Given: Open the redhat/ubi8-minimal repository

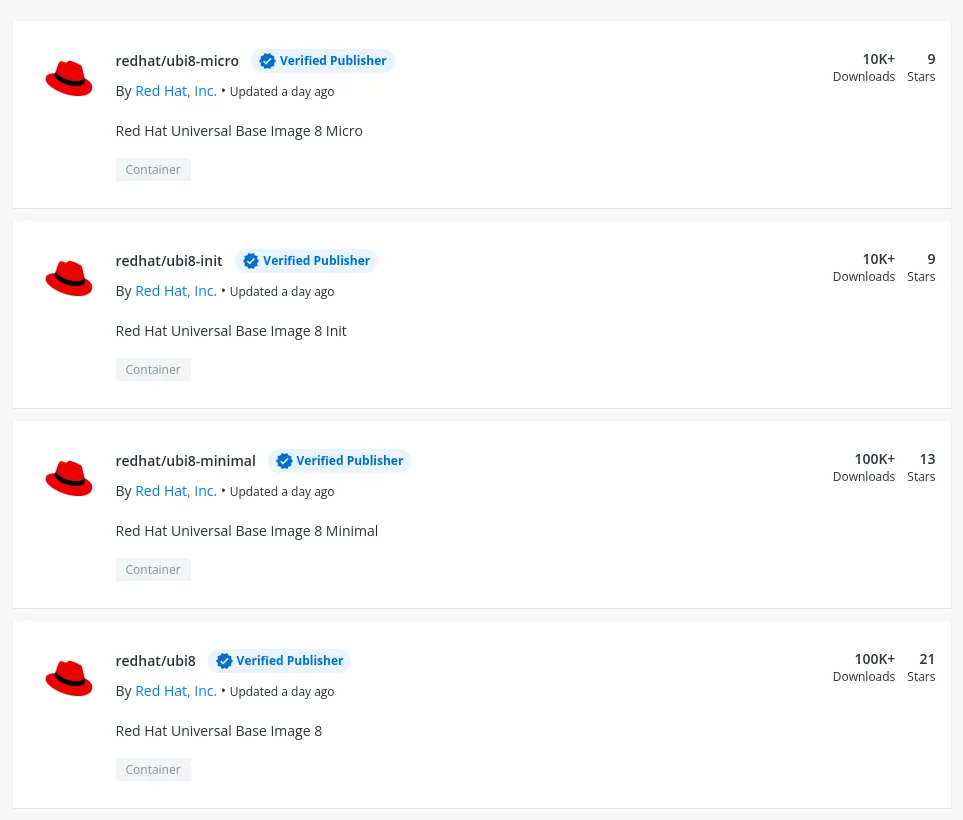Looking at the screenshot, I should tap(185, 461).
